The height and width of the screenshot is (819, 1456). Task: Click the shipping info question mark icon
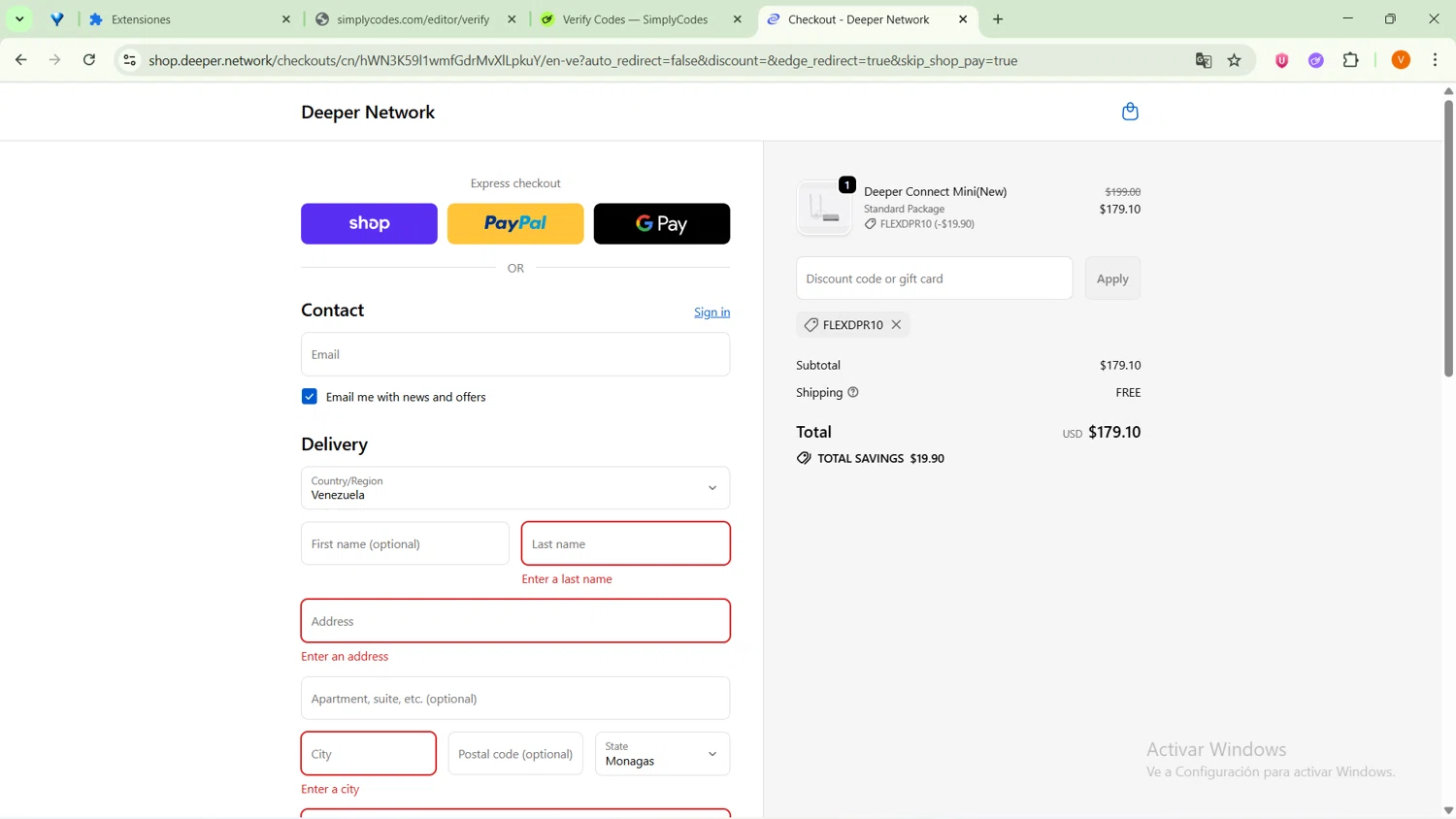[x=853, y=393]
